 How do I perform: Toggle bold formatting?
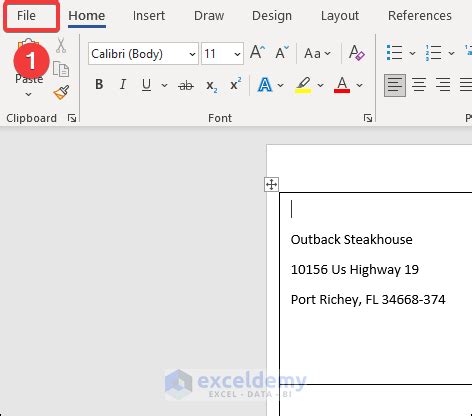(99, 85)
